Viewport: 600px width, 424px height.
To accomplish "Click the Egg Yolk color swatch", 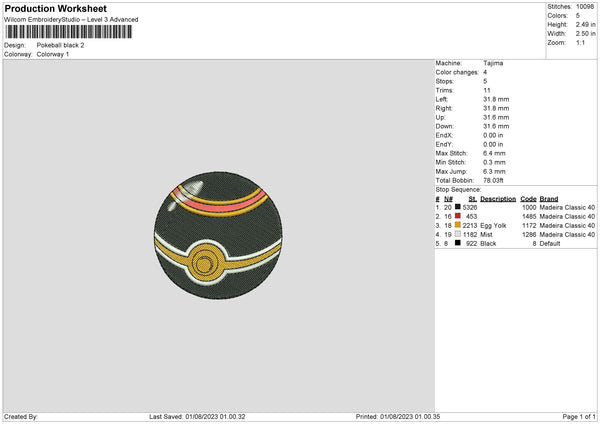I will click(x=458, y=225).
